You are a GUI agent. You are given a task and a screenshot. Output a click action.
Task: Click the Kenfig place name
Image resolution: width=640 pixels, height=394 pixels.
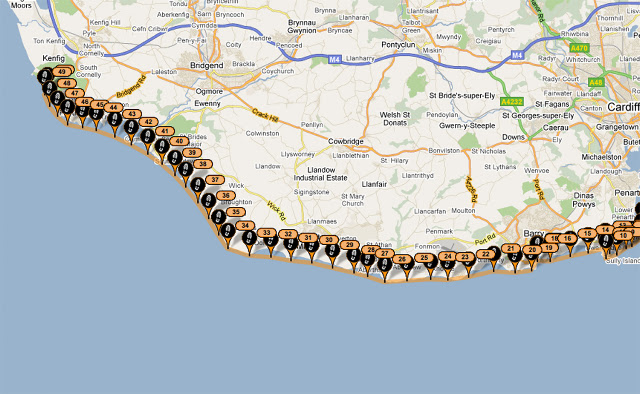coord(53,58)
